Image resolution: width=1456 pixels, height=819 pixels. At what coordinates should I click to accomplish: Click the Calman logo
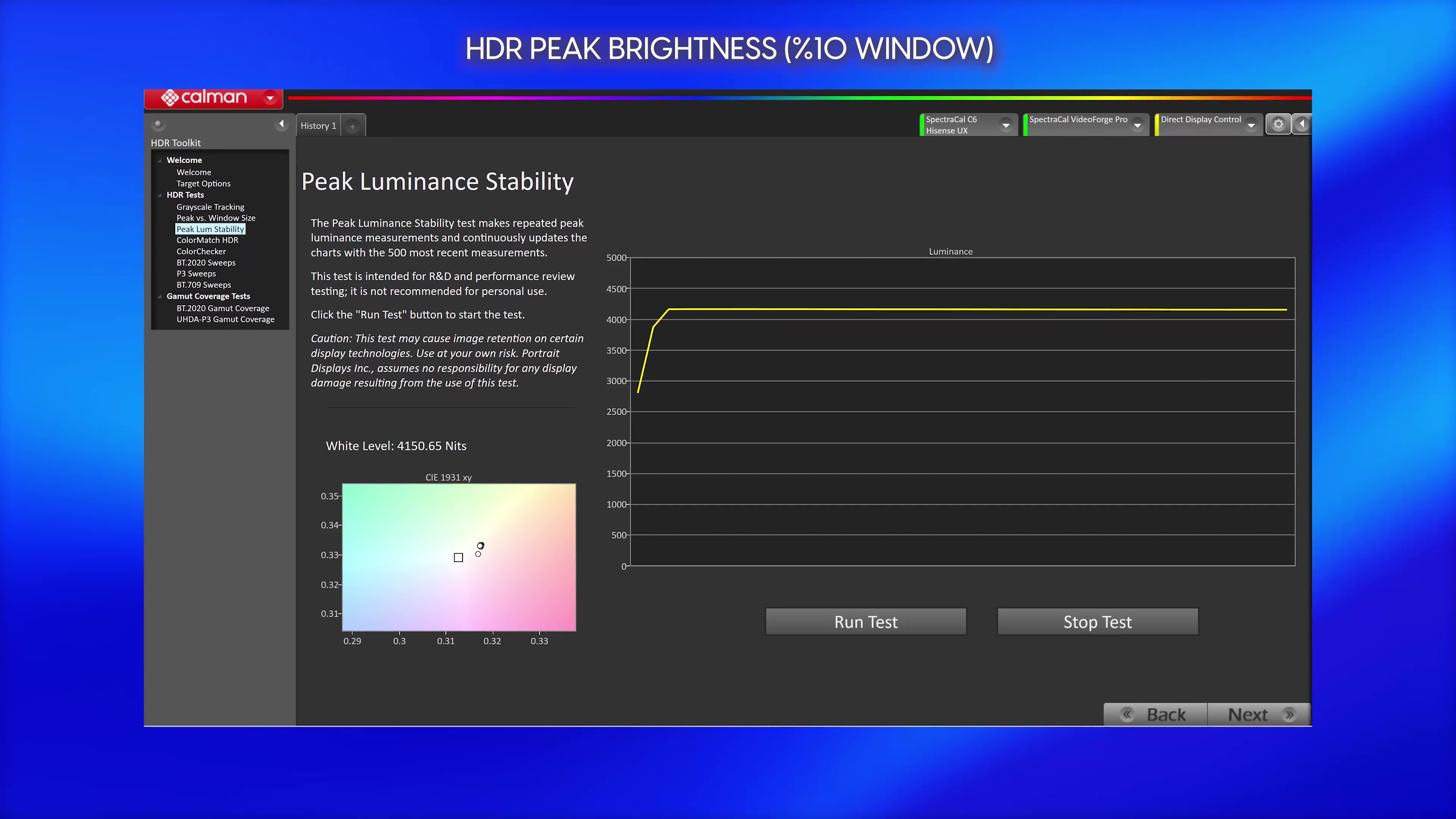point(204,97)
